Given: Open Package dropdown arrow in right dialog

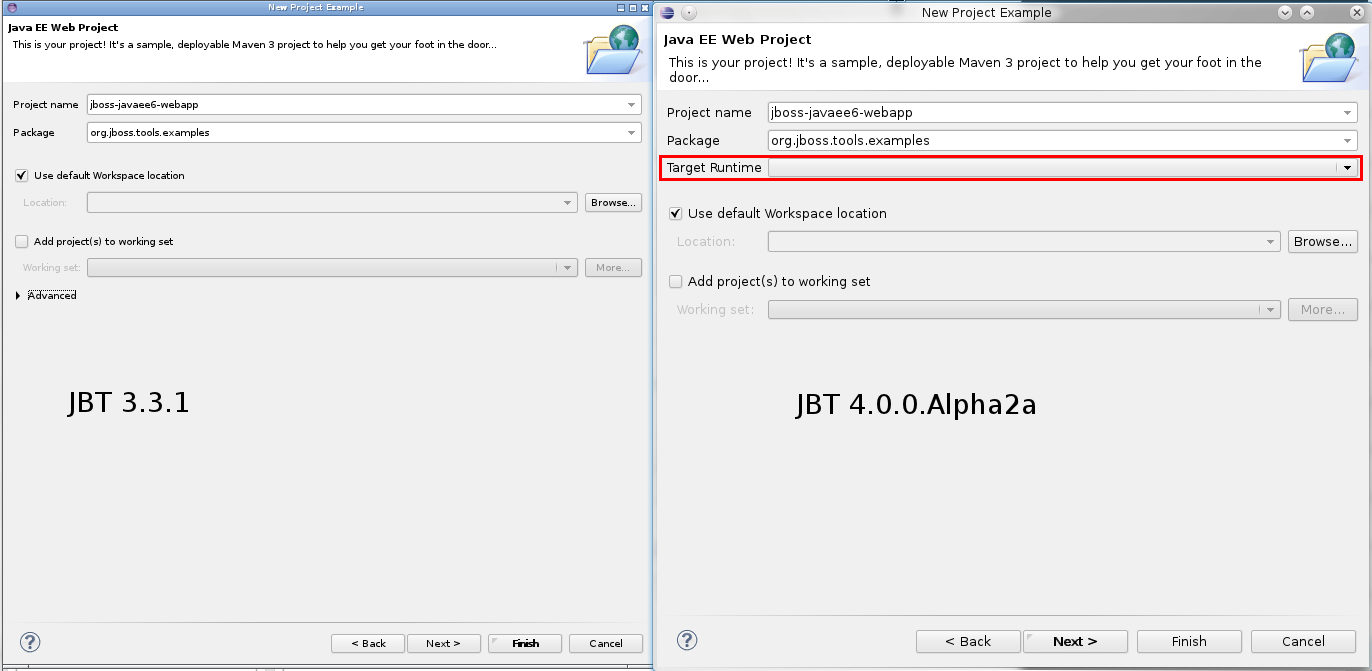Looking at the screenshot, I should pos(1347,141).
